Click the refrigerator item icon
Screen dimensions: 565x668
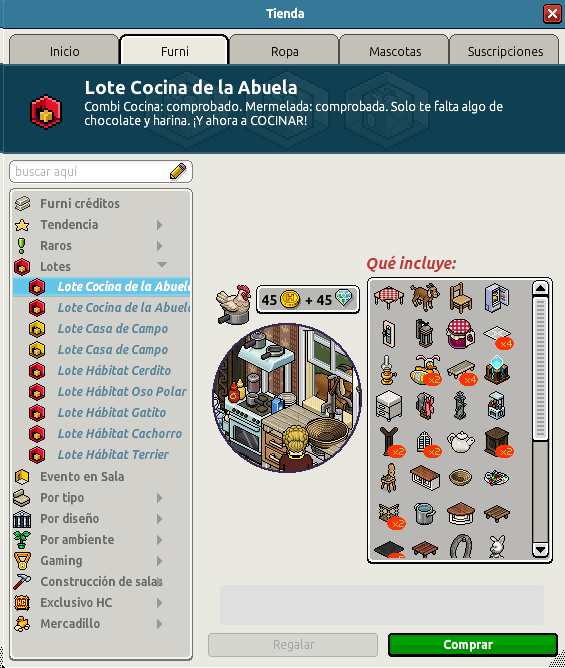click(496, 297)
